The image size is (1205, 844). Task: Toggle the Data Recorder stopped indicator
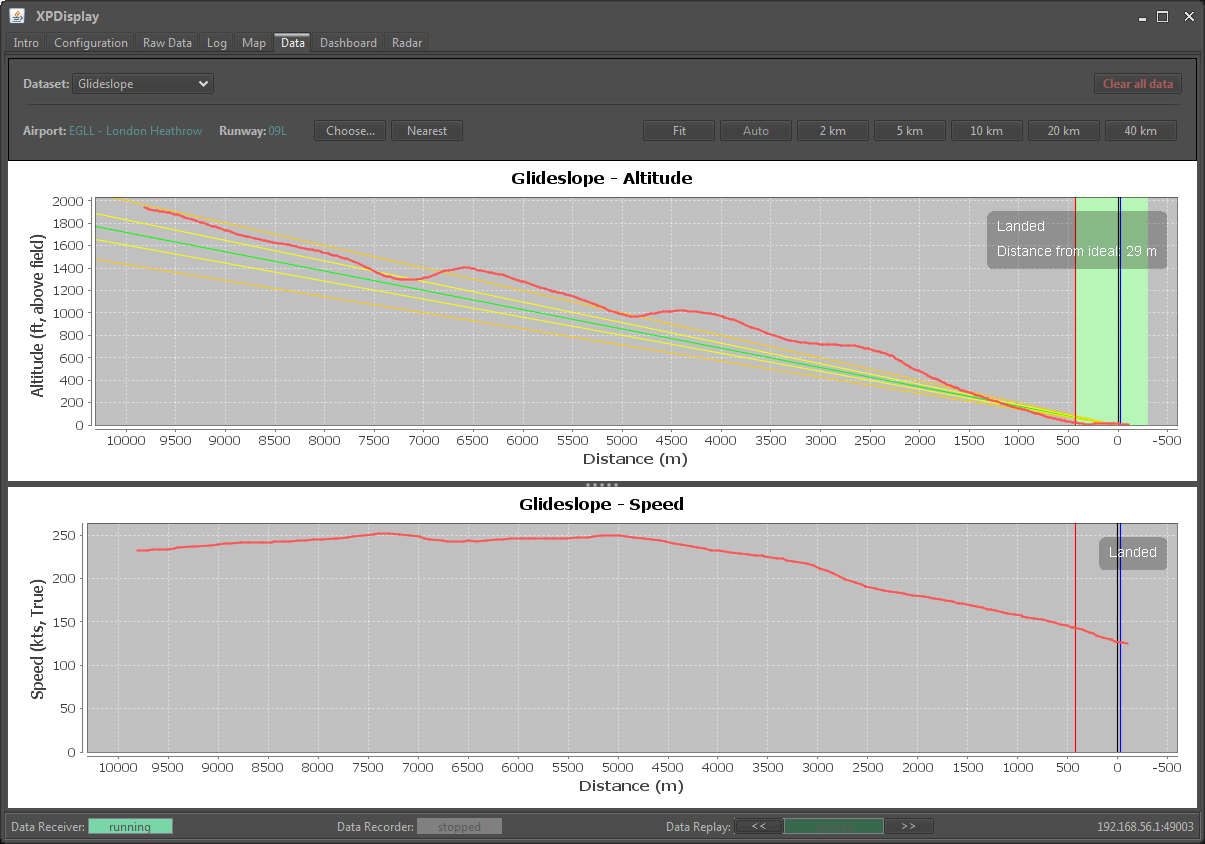click(x=459, y=826)
